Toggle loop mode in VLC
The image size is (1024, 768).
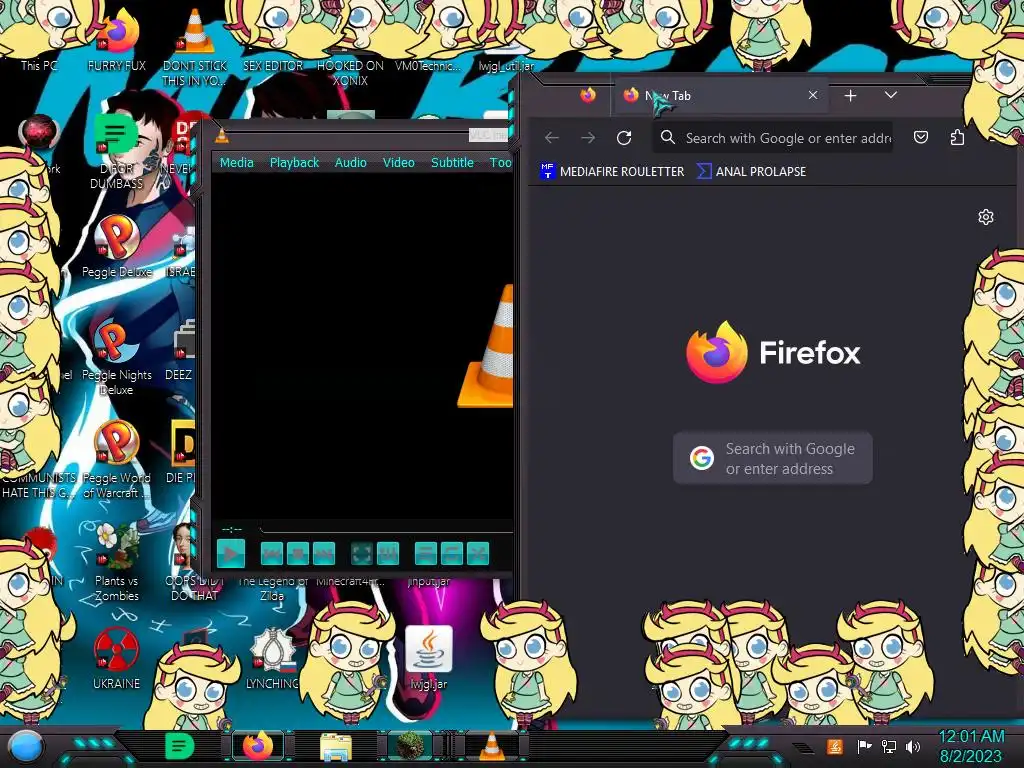(x=452, y=554)
